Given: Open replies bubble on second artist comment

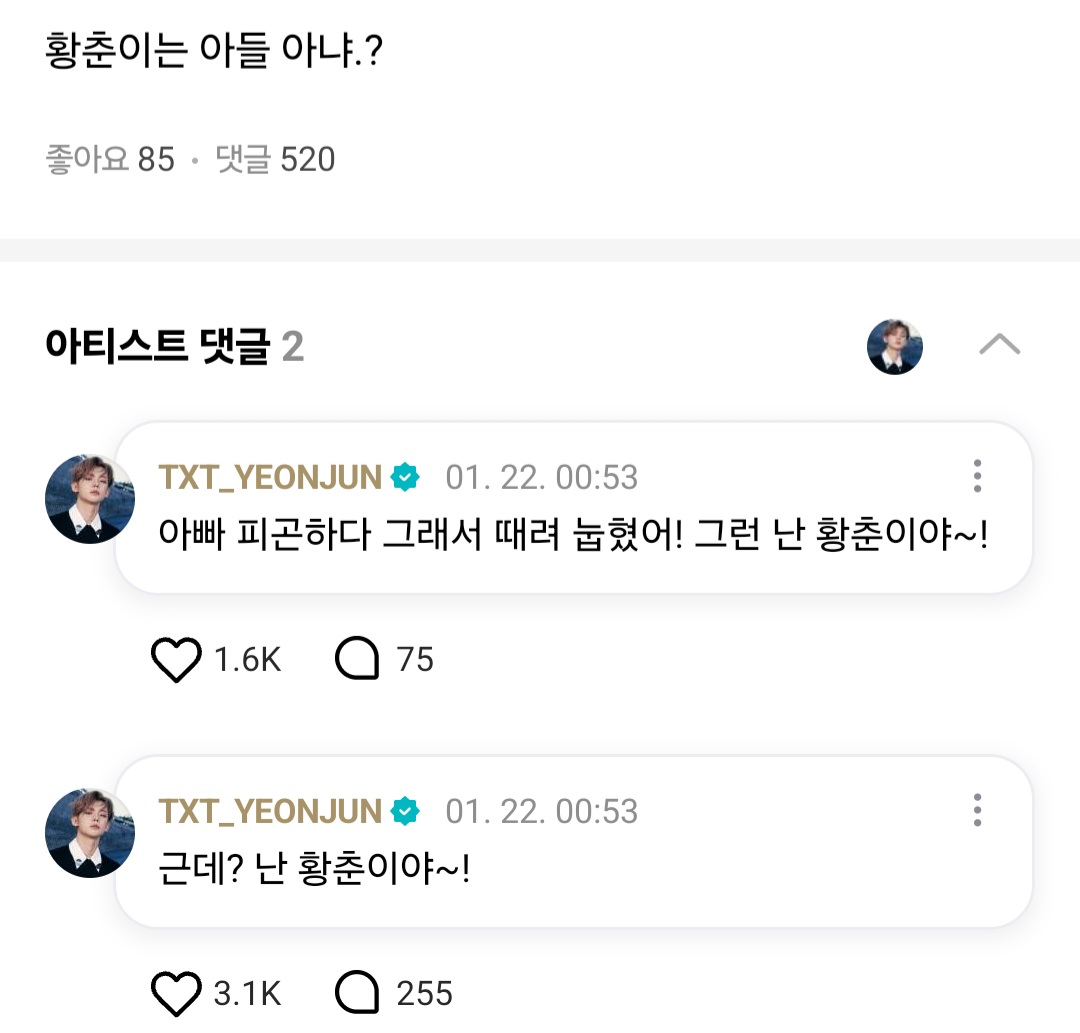Looking at the screenshot, I should [357, 994].
